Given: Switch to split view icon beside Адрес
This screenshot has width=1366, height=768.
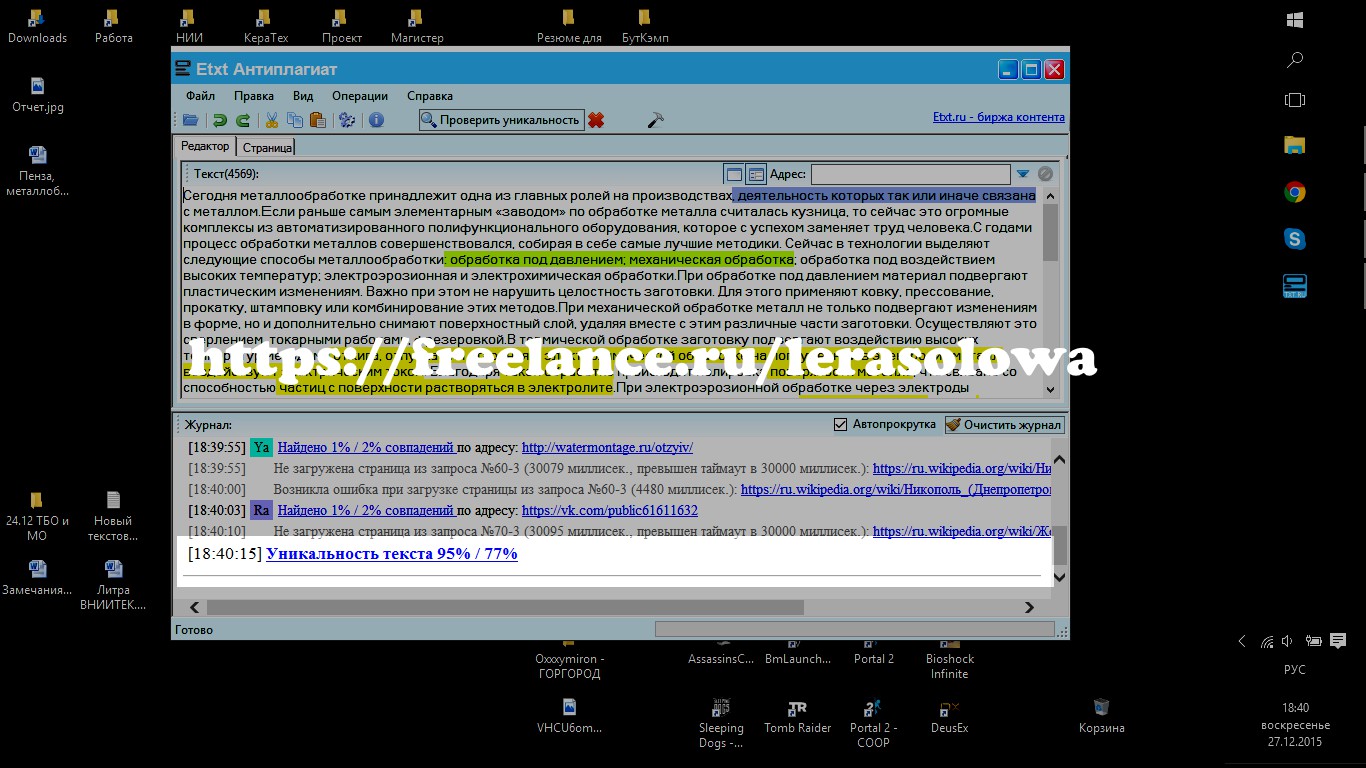Looking at the screenshot, I should click(x=756, y=174).
